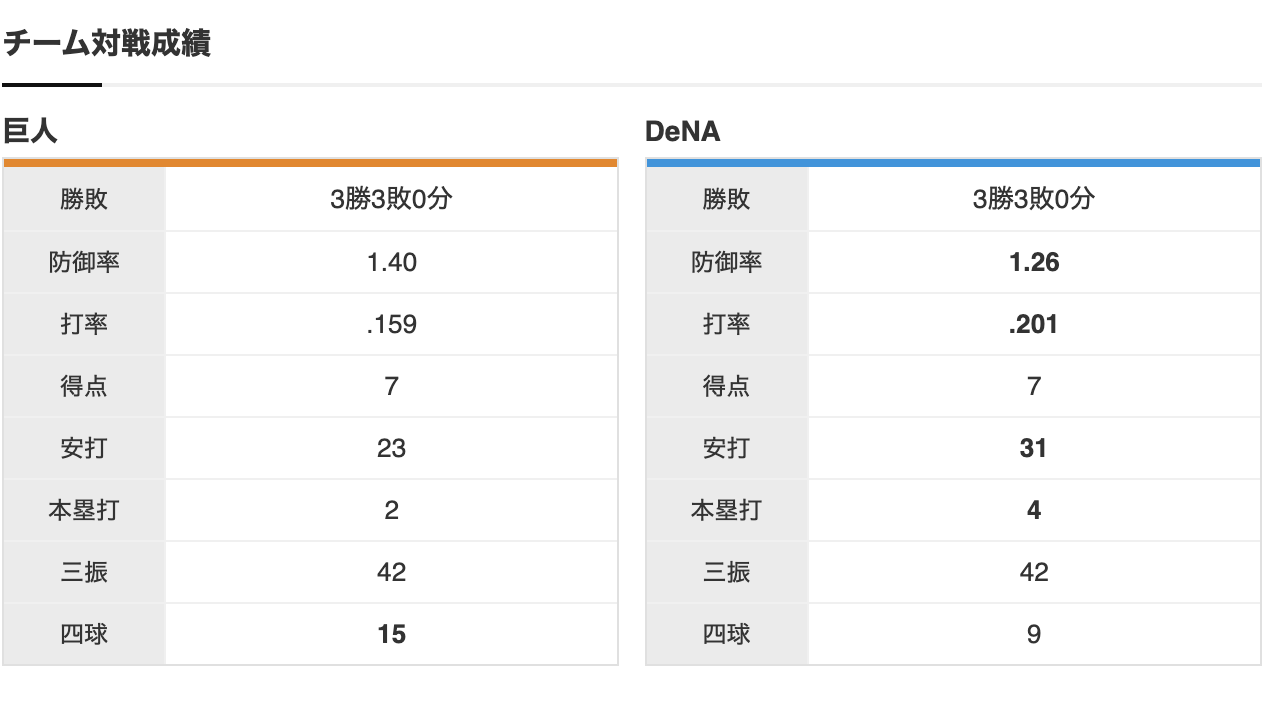Click the orange bar above 巨人 table
The height and width of the screenshot is (704, 1262).
click(310, 162)
